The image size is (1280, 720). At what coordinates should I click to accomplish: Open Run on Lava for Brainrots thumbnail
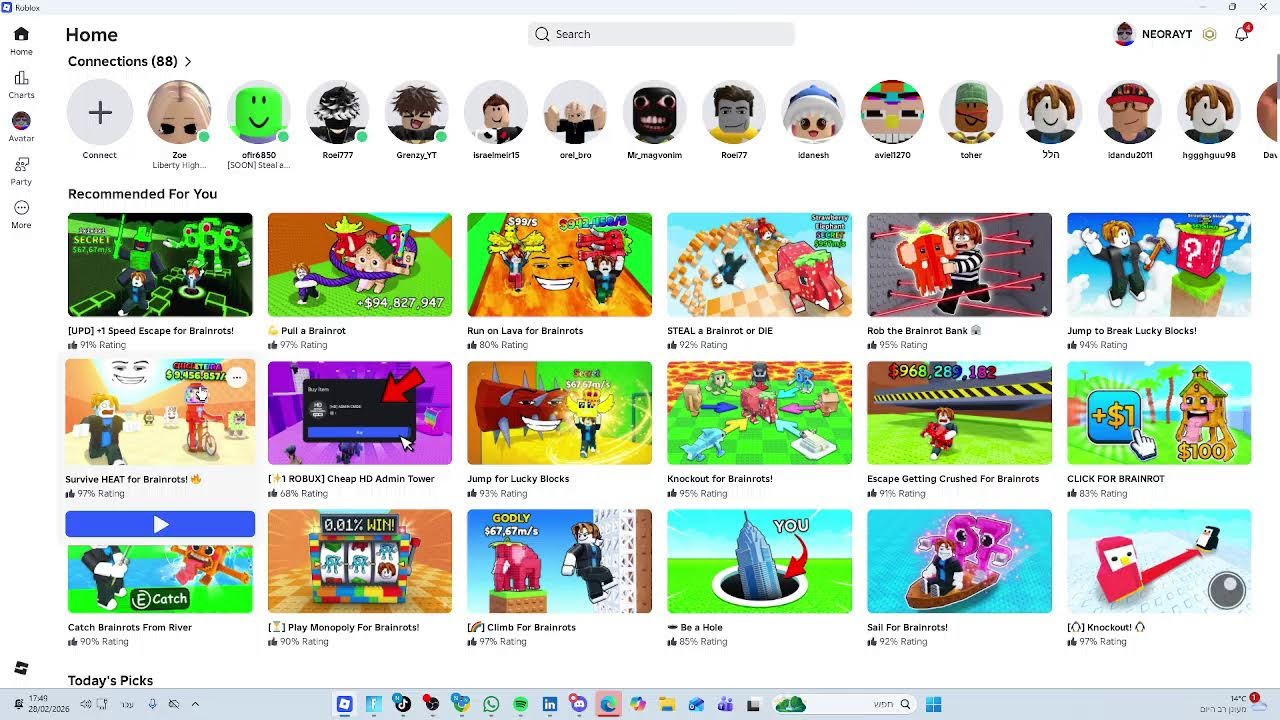pyautogui.click(x=559, y=265)
